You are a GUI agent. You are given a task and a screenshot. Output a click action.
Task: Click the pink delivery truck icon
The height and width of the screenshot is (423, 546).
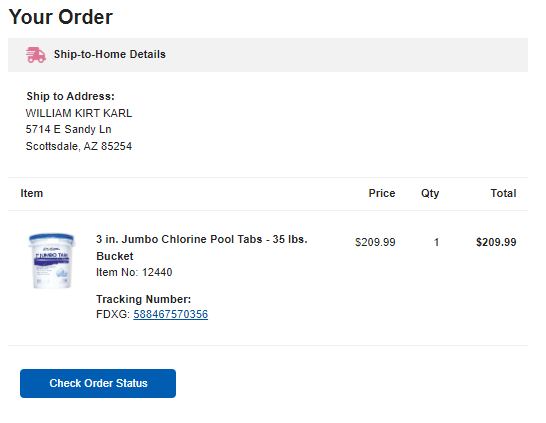36,55
